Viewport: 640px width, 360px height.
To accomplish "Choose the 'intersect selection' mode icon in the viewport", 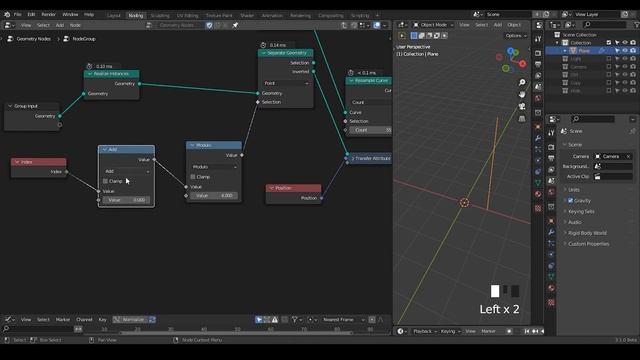I will tap(444, 36).
